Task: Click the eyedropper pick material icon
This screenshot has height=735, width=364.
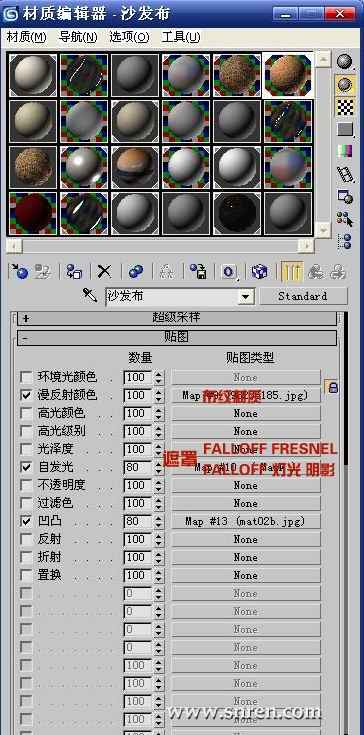Action: pyautogui.click(x=90, y=295)
